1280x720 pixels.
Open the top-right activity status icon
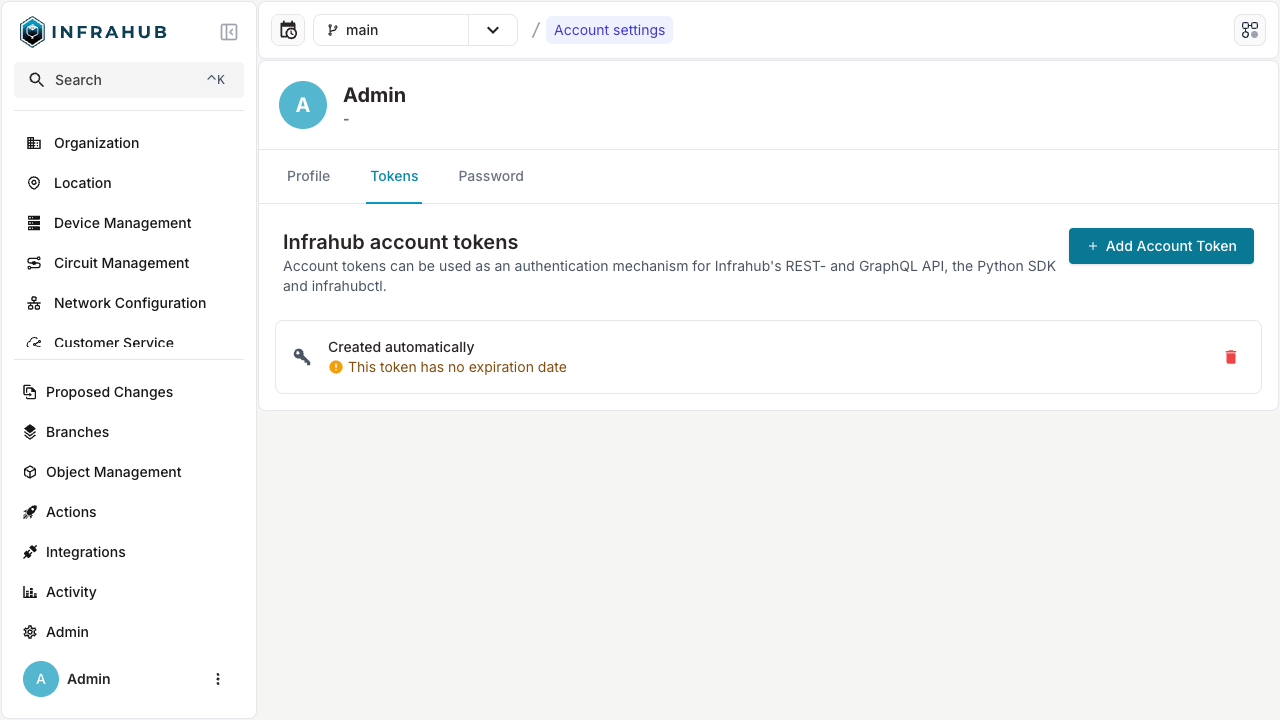(1250, 30)
